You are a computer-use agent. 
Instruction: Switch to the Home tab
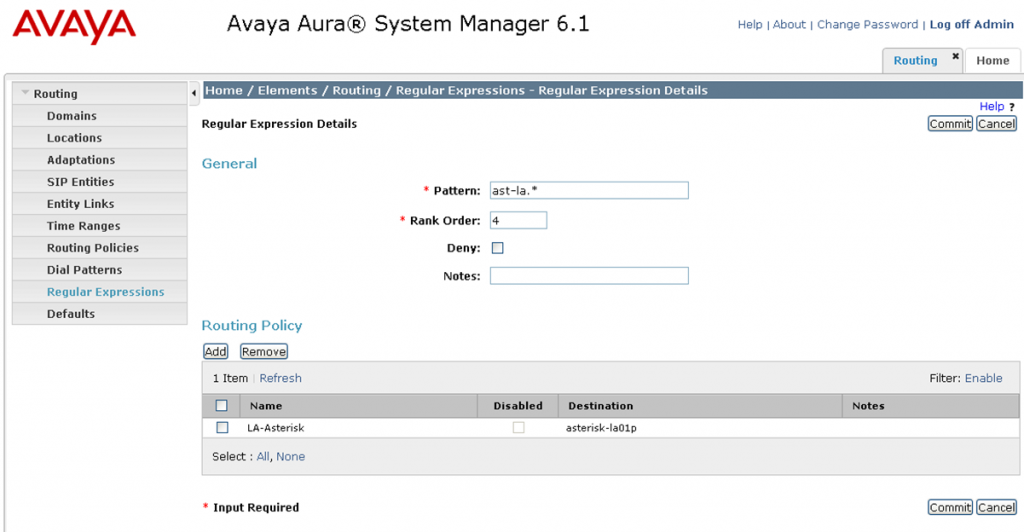(993, 61)
